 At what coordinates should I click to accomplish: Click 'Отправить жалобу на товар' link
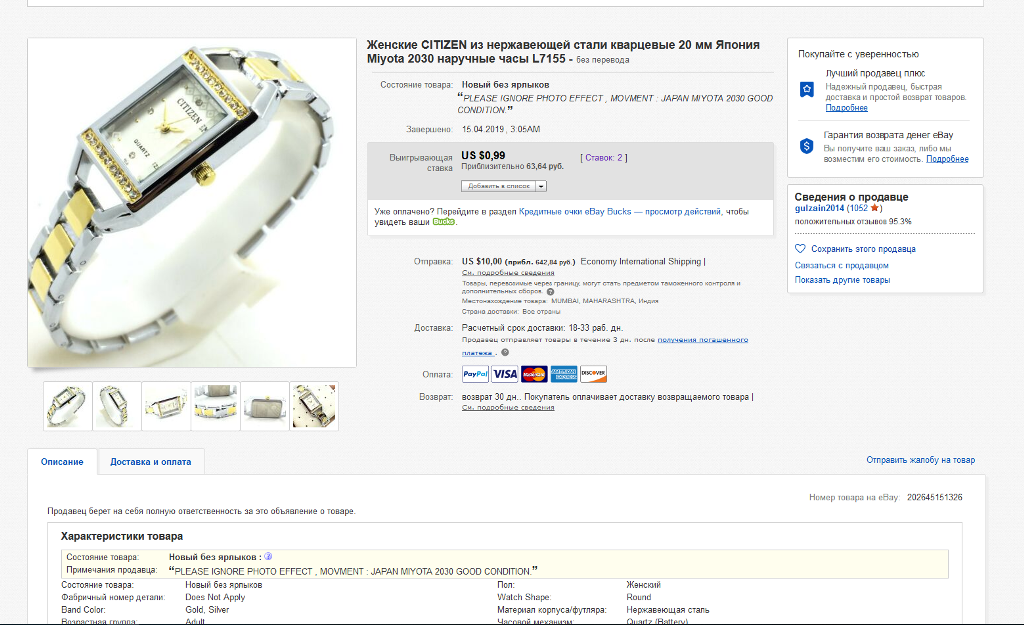point(920,460)
